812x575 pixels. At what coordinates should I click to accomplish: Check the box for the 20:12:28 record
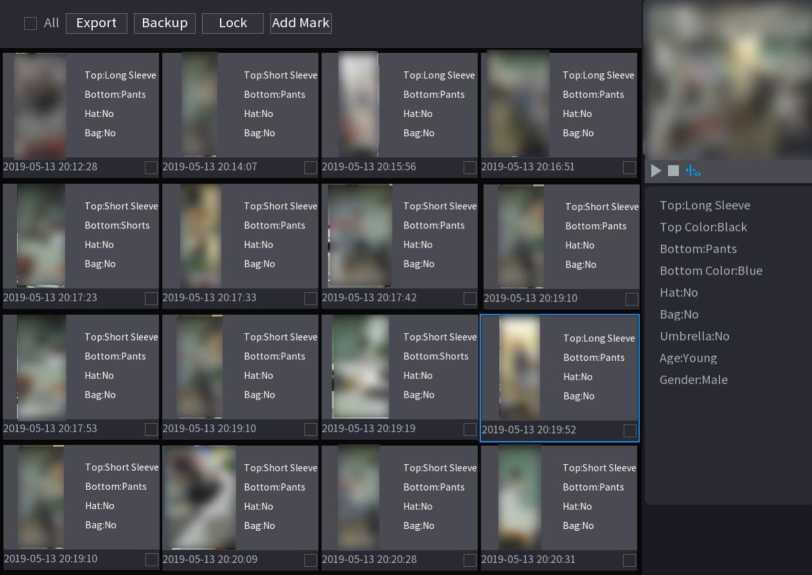(151, 167)
